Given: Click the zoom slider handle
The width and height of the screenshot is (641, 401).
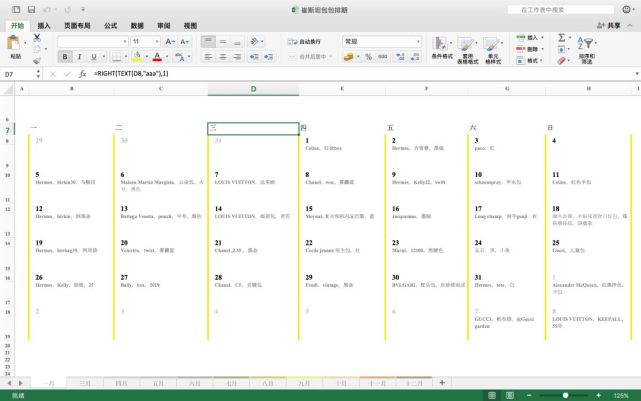Looking at the screenshot, I should pyautogui.click(x=565, y=395).
